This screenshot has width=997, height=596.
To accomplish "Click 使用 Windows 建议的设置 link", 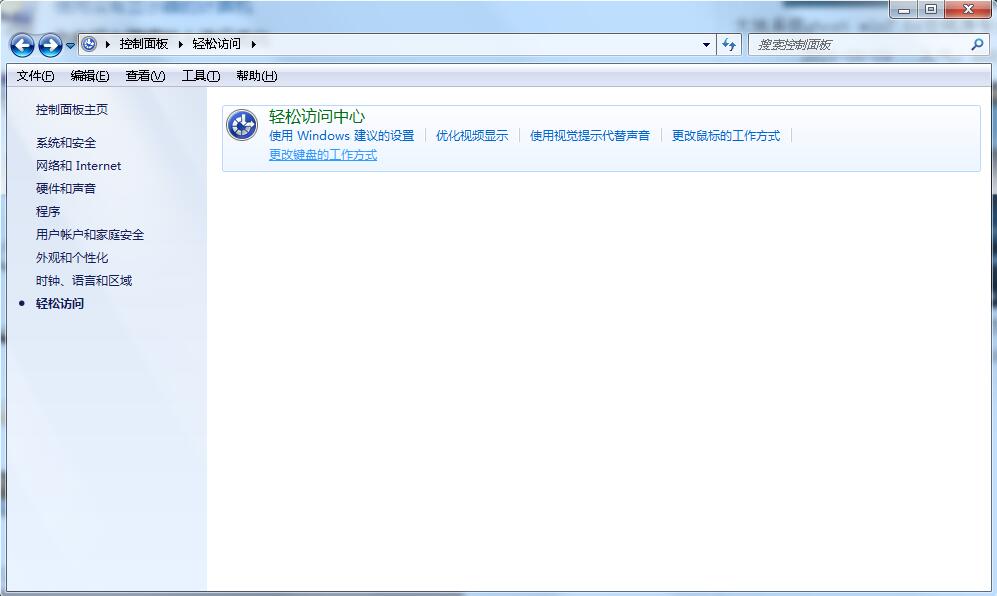I will tap(341, 135).
